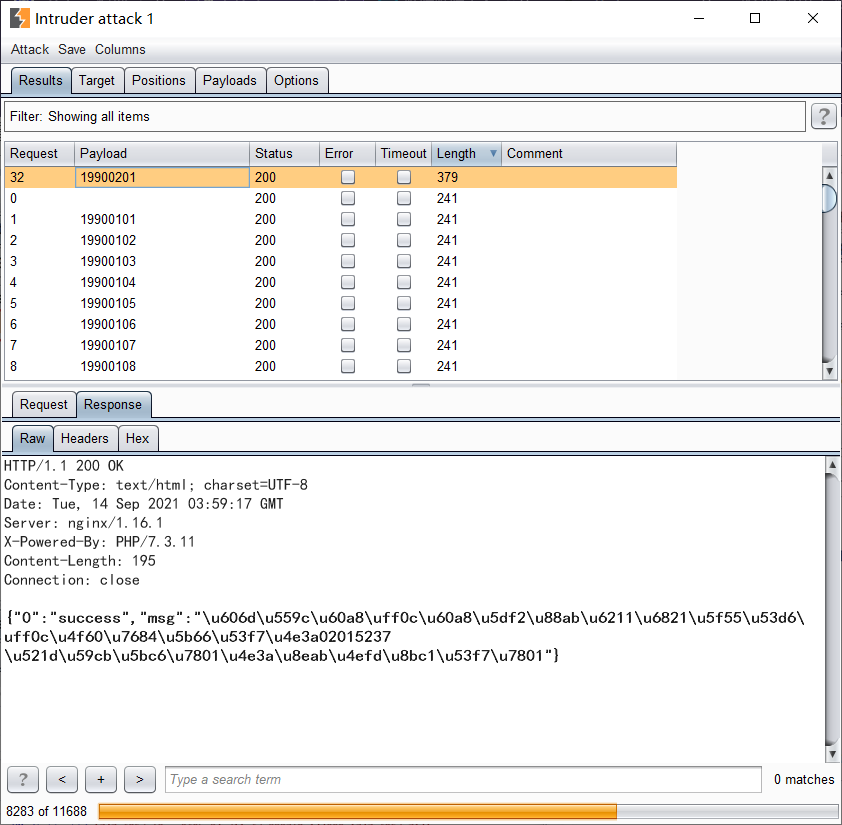Maximize the Intruder attack window

(x=754, y=18)
